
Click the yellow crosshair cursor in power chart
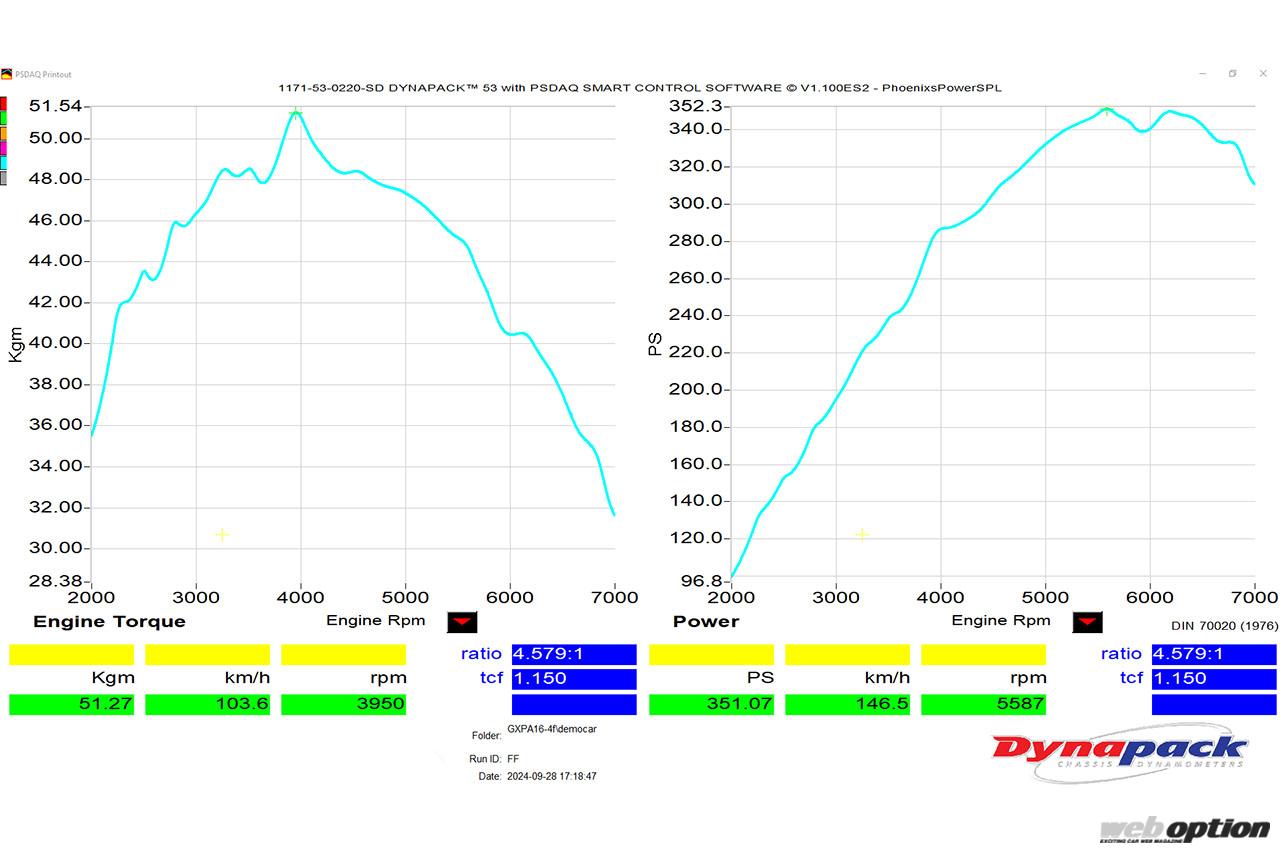[x=862, y=534]
